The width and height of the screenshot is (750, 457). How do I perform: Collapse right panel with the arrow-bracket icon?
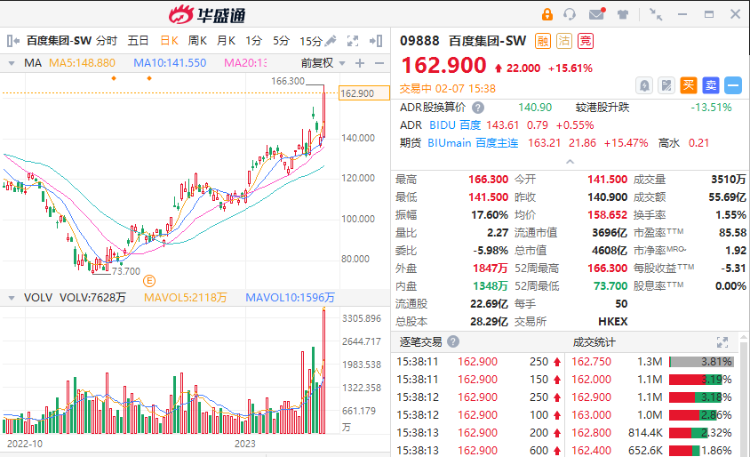point(376,41)
